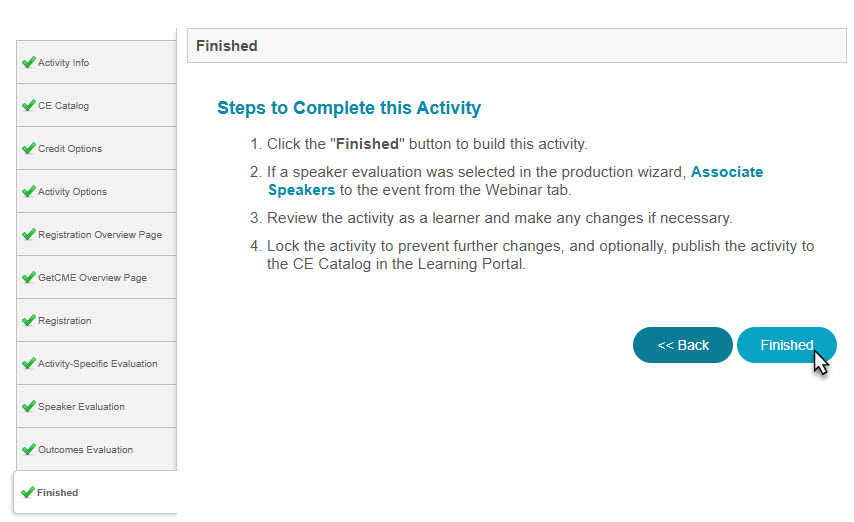854x522 pixels.
Task: Go to the CE Catalog step
Action: (96, 105)
